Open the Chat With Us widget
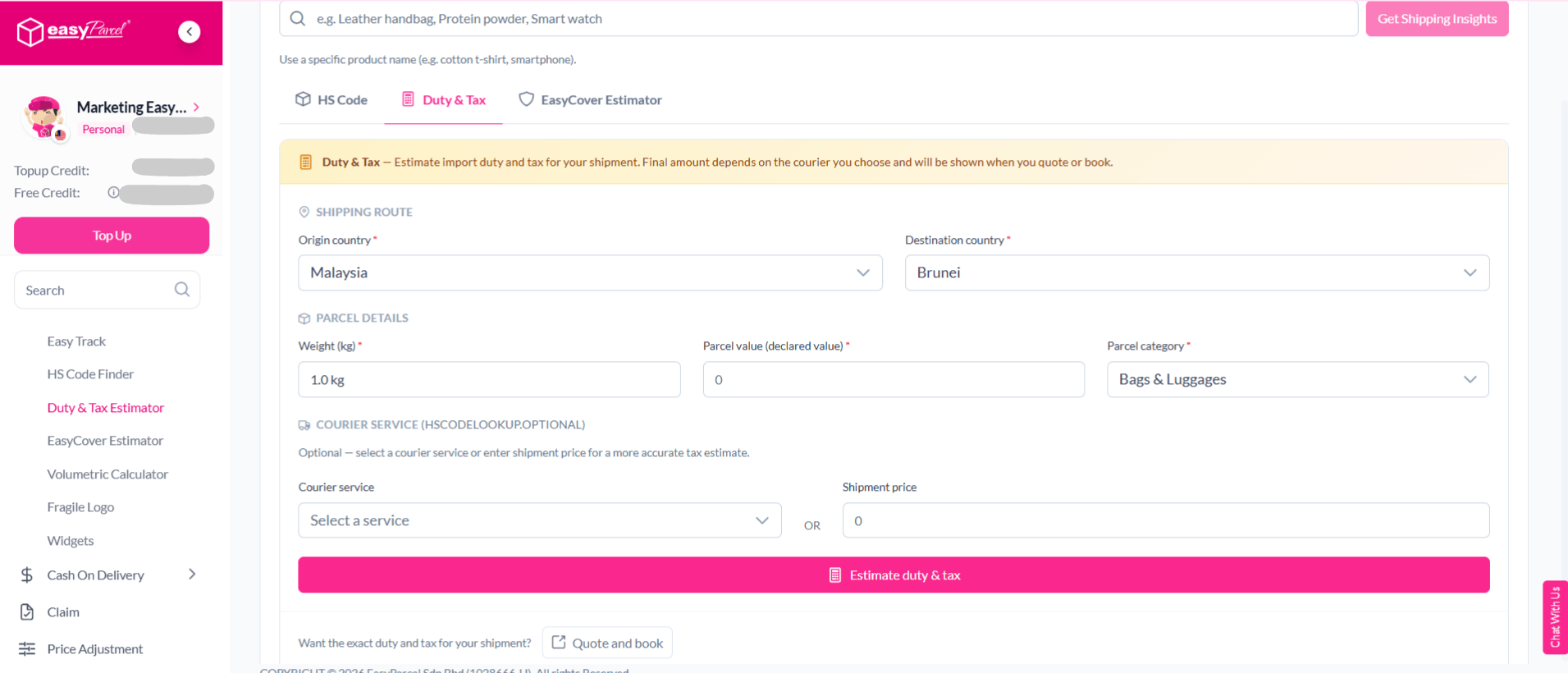This screenshot has height=673, width=1568. click(x=1555, y=617)
